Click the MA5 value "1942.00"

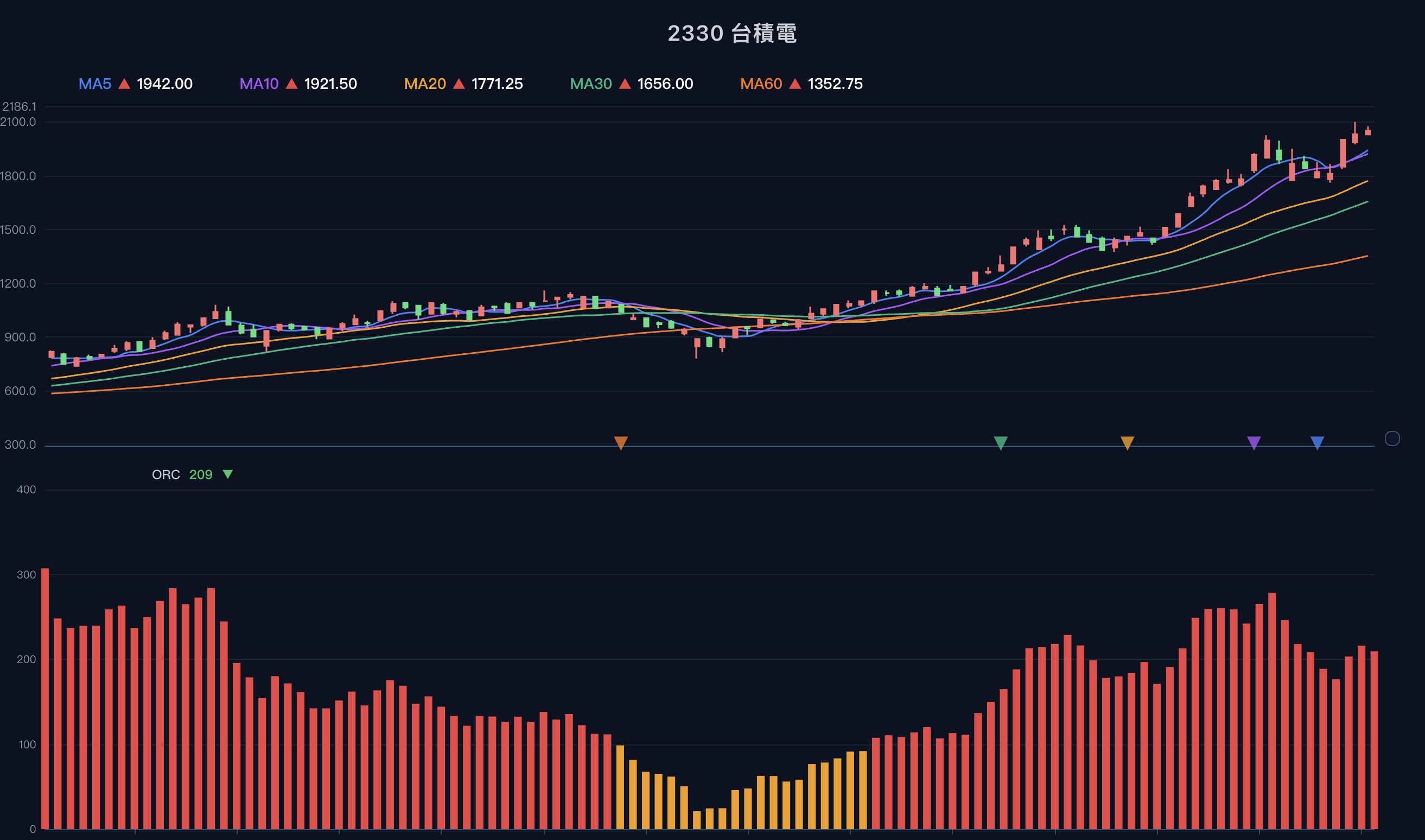164,84
